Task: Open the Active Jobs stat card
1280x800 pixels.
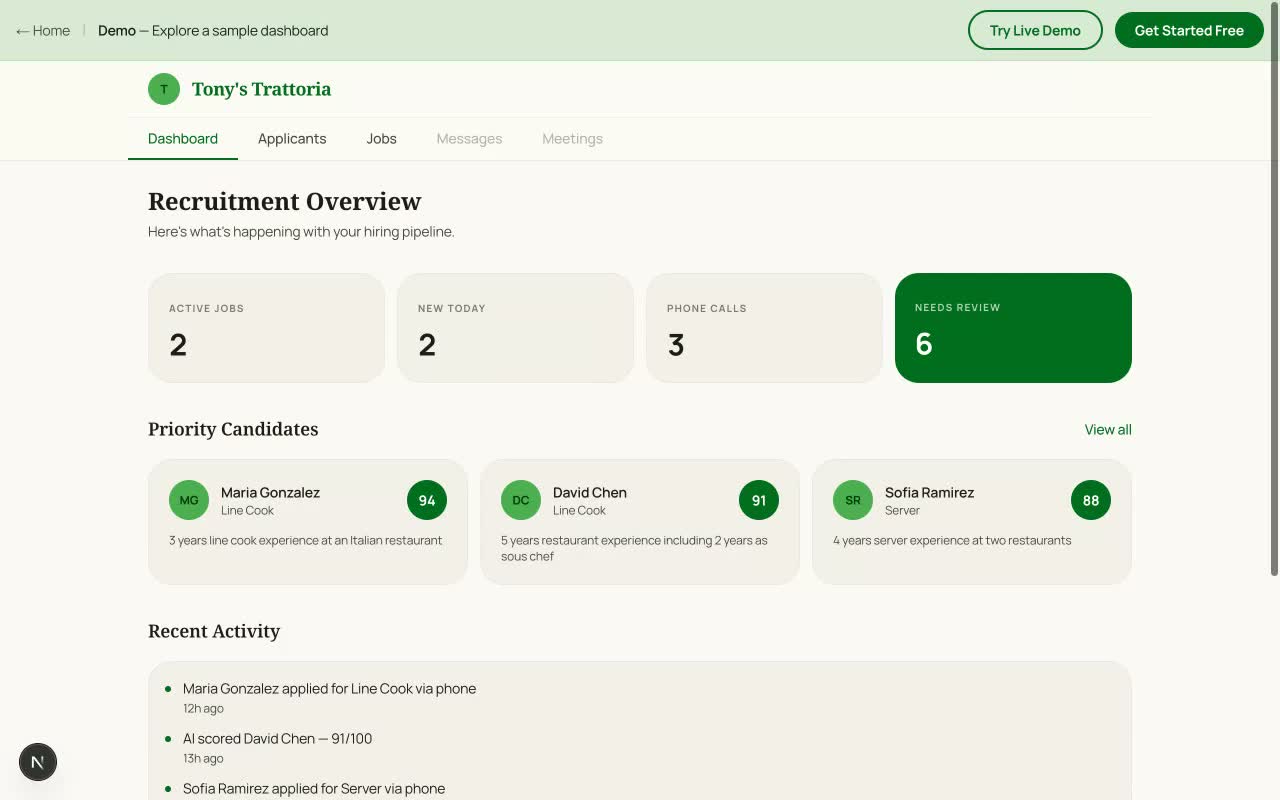Action: coord(266,328)
